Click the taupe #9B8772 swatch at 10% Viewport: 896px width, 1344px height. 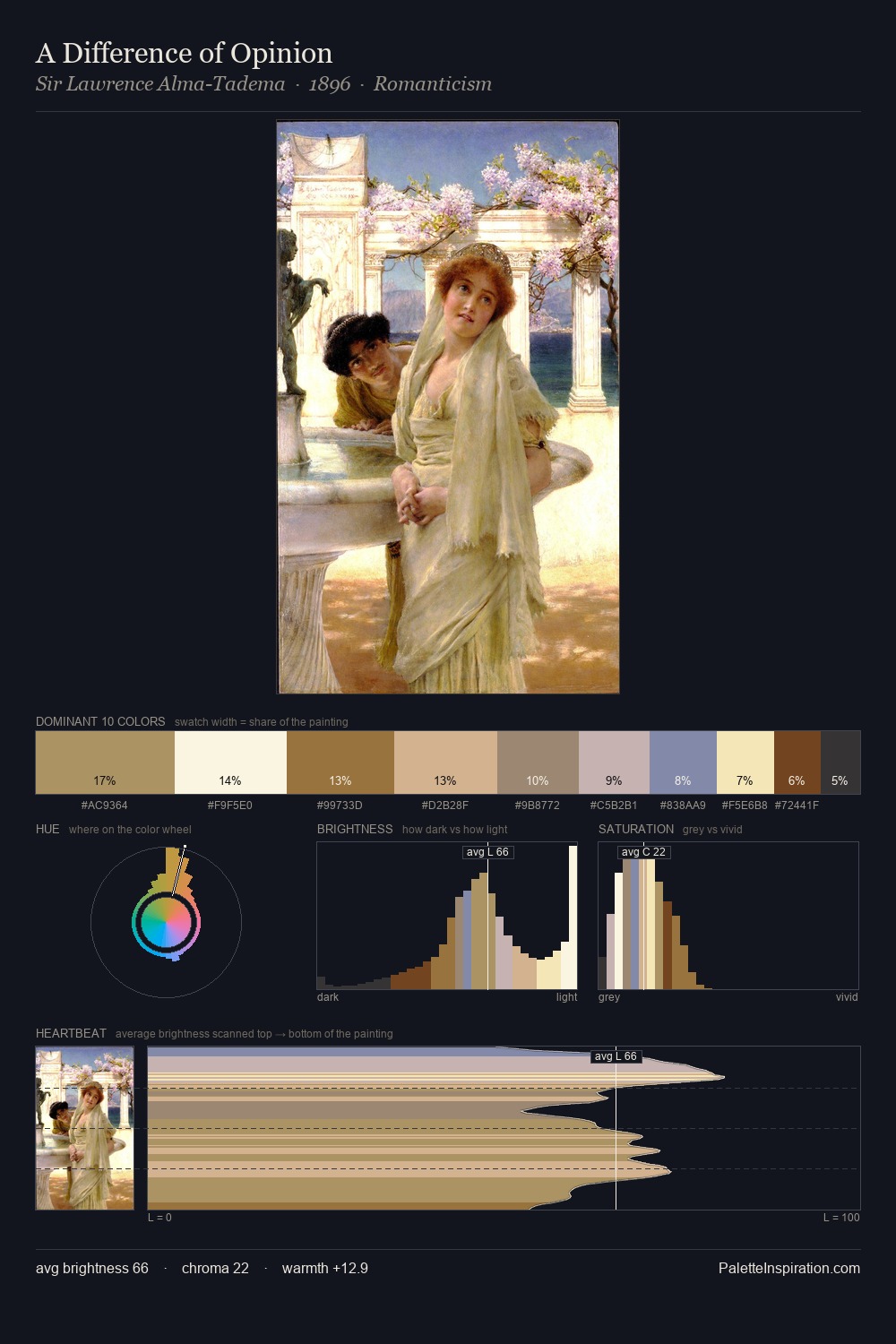coord(538,762)
